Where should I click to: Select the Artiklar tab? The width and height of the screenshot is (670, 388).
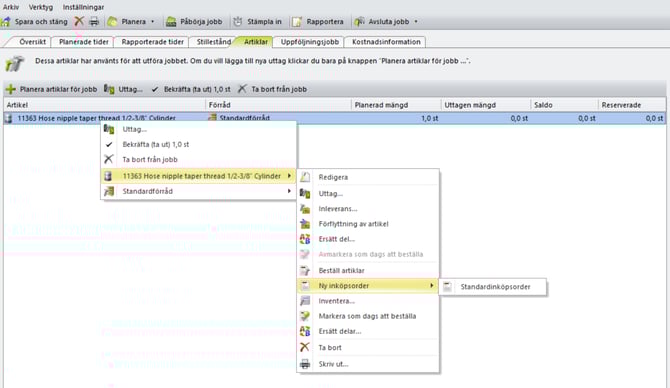256,41
